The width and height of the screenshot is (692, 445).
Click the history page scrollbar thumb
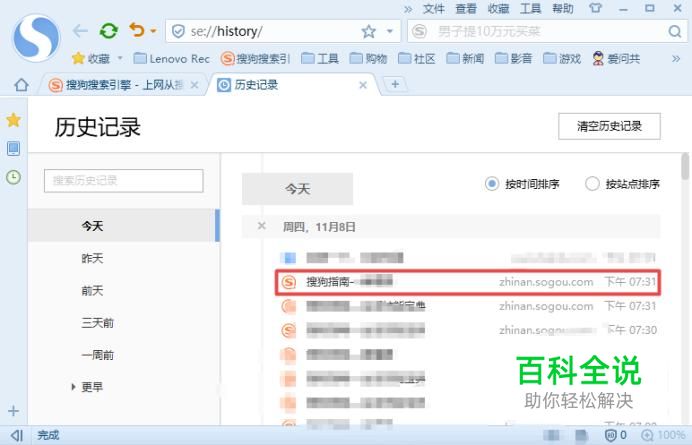click(x=685, y=166)
